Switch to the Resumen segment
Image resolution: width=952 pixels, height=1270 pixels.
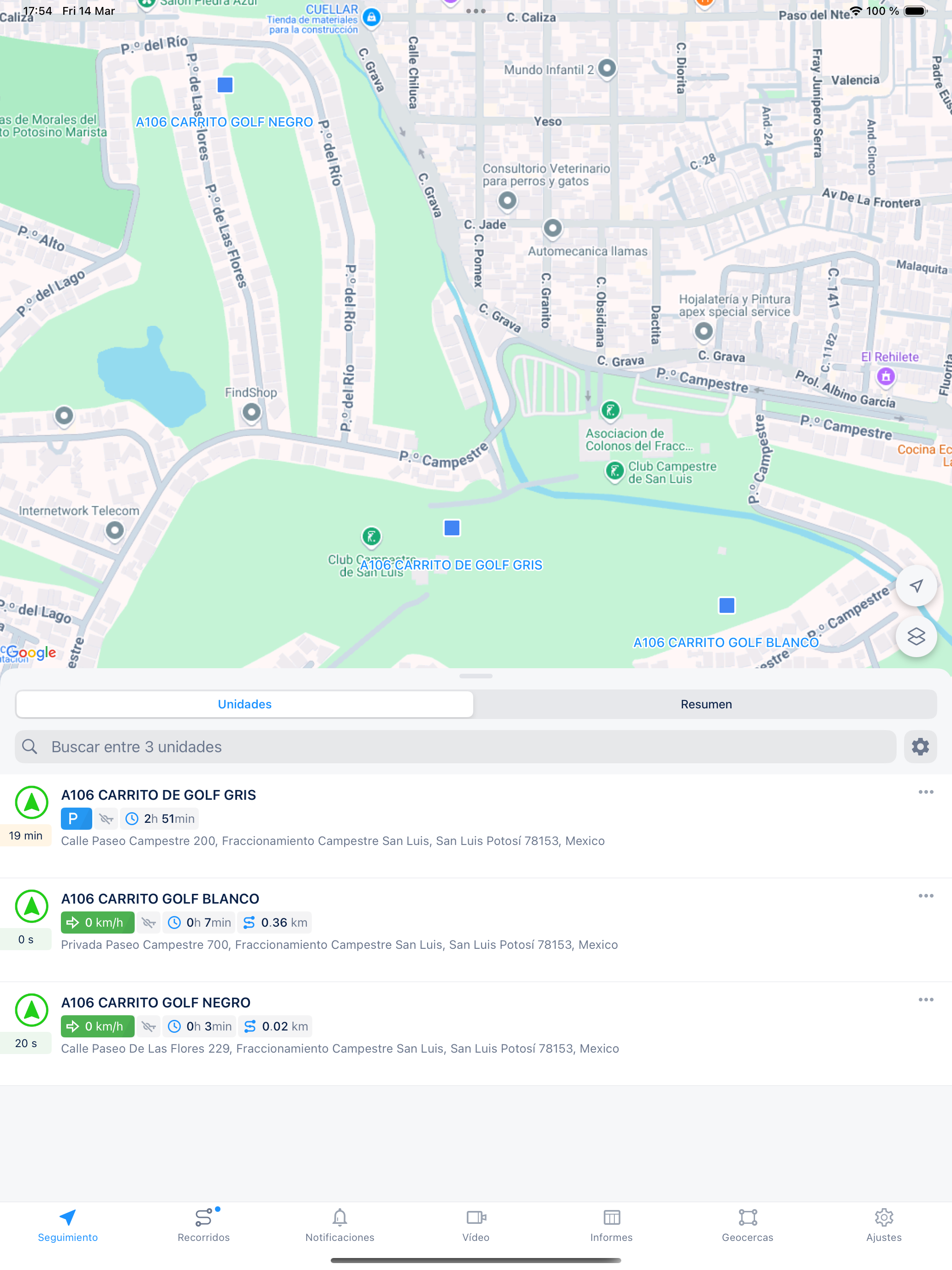(706, 704)
